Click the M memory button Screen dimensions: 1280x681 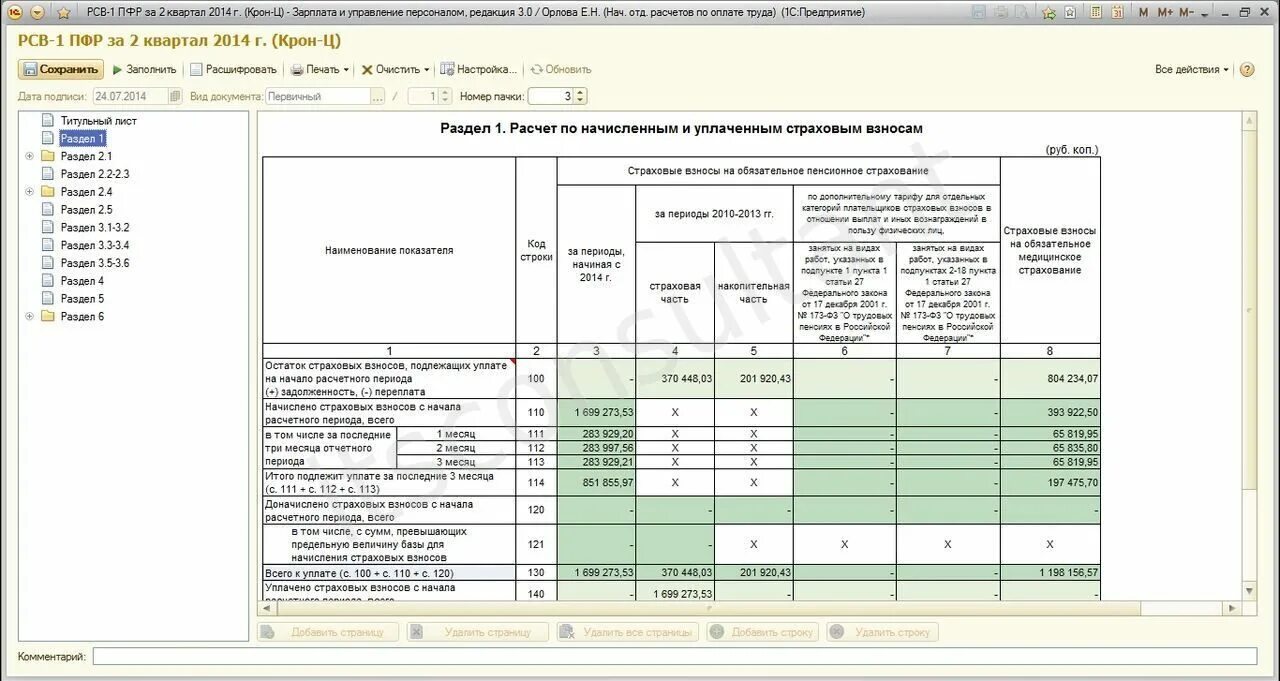coord(1144,13)
